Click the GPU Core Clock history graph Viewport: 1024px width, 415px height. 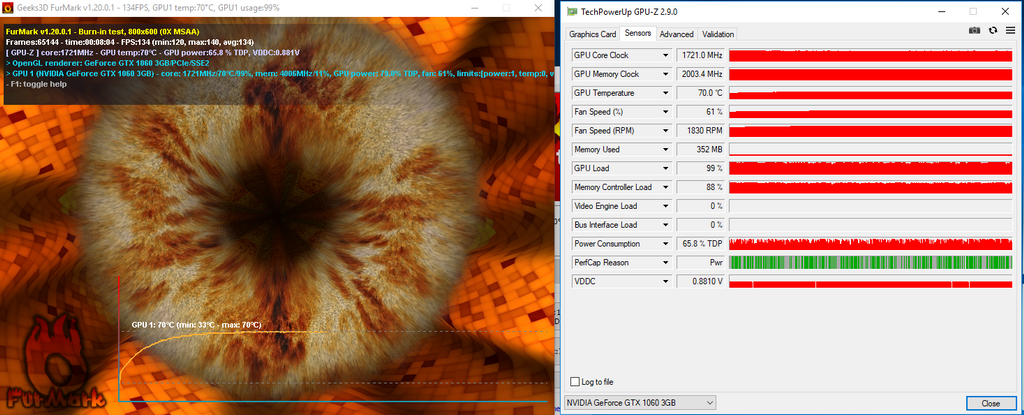click(x=871, y=56)
